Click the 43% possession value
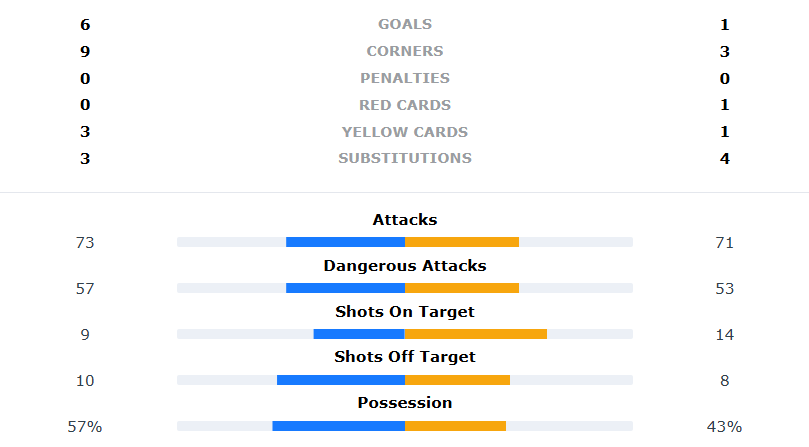Image resolution: width=809 pixels, height=447 pixels. [x=724, y=427]
